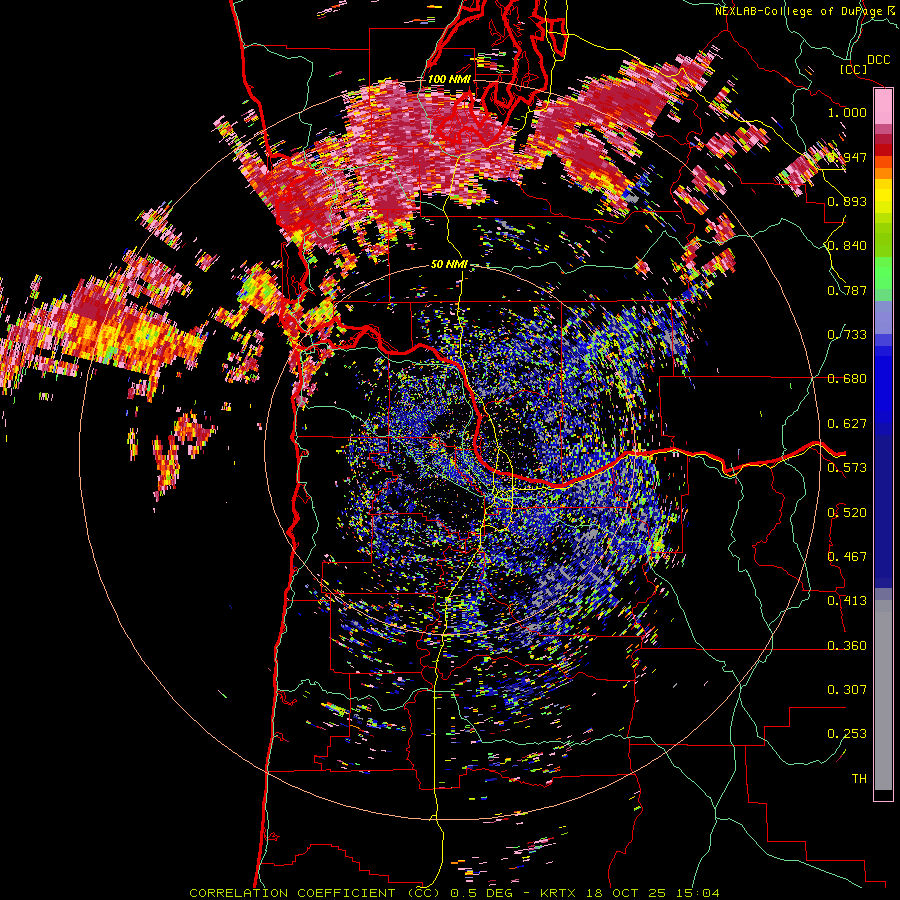Image resolution: width=900 pixels, height=900 pixels.
Task: Select the 0.787 scale value
Action: tap(847, 290)
